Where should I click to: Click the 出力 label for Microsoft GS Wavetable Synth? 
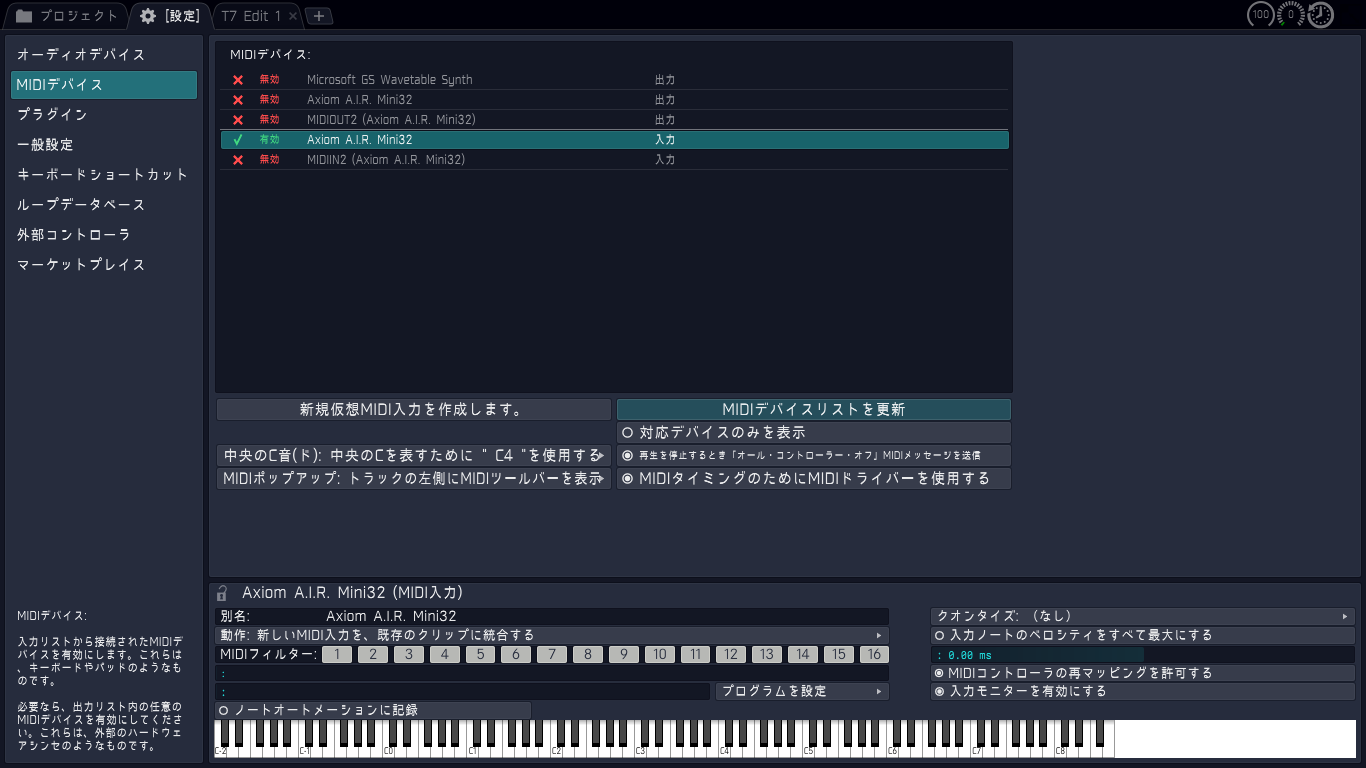665,80
